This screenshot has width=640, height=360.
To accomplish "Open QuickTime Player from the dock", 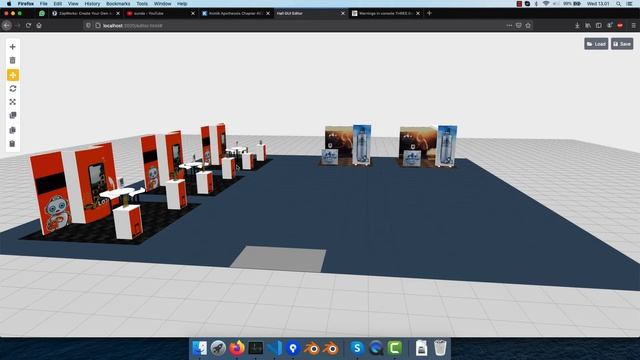I will pyautogui.click(x=376, y=348).
